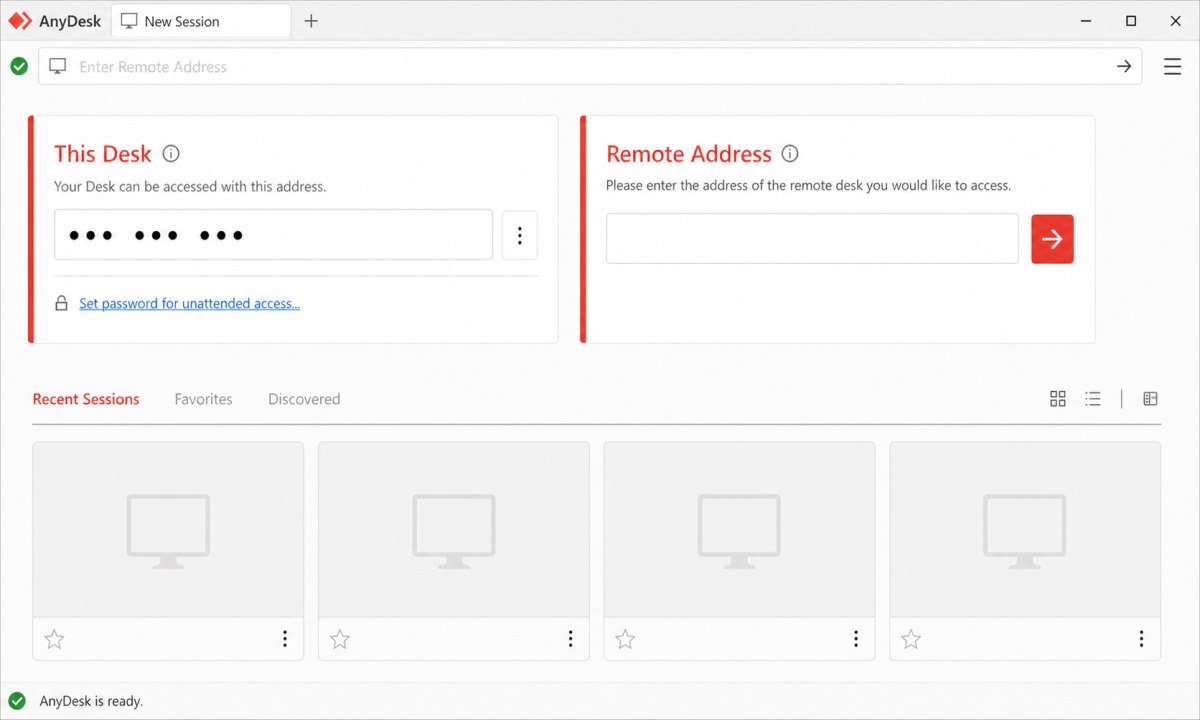Favorite the fourth session with star
The image size is (1200, 720).
click(x=911, y=639)
